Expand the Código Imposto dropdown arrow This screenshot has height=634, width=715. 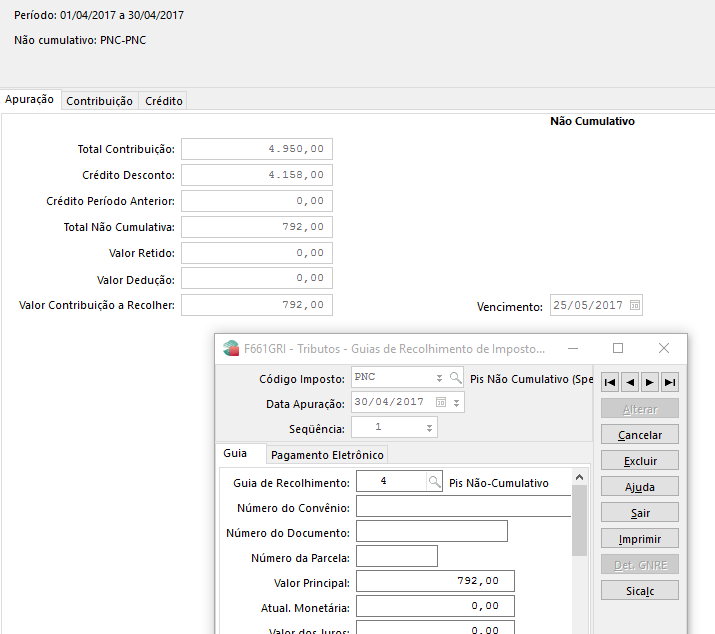[x=439, y=378]
